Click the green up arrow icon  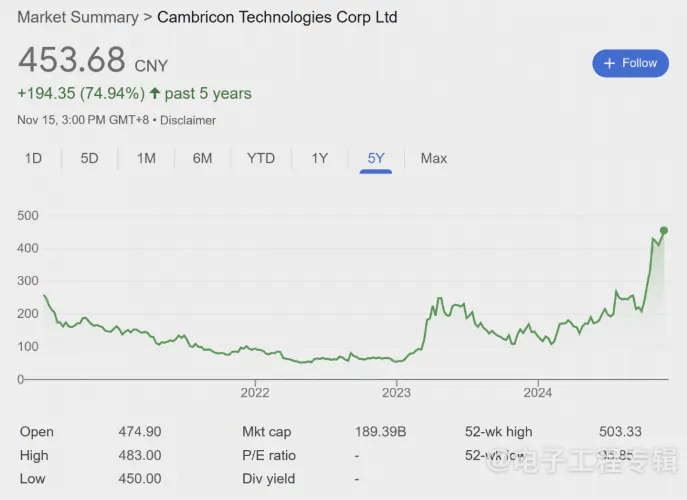(155, 93)
